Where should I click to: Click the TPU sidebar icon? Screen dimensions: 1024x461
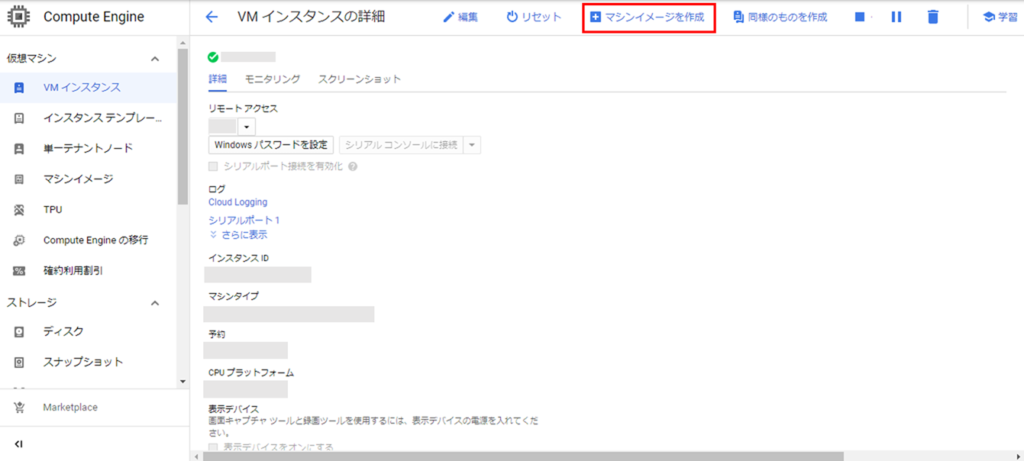point(19,210)
